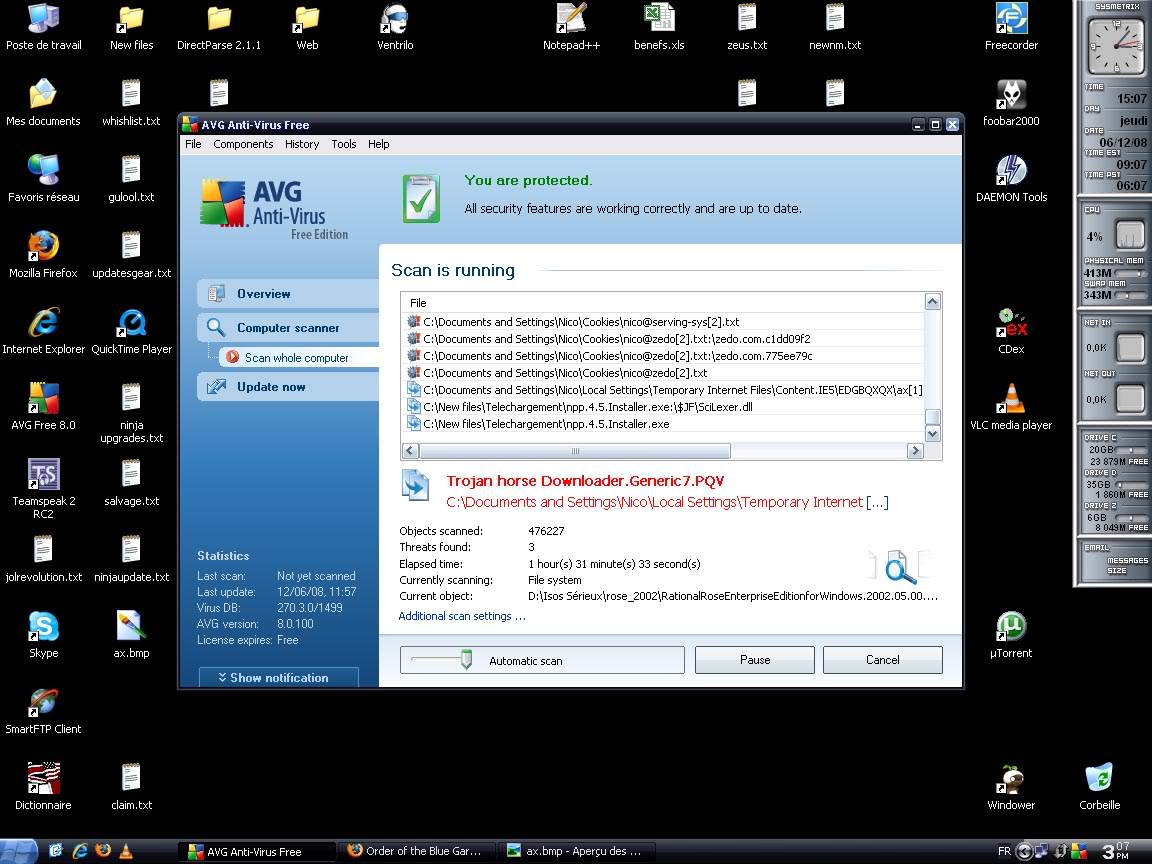
Task: Open the History menu
Action: click(x=302, y=144)
